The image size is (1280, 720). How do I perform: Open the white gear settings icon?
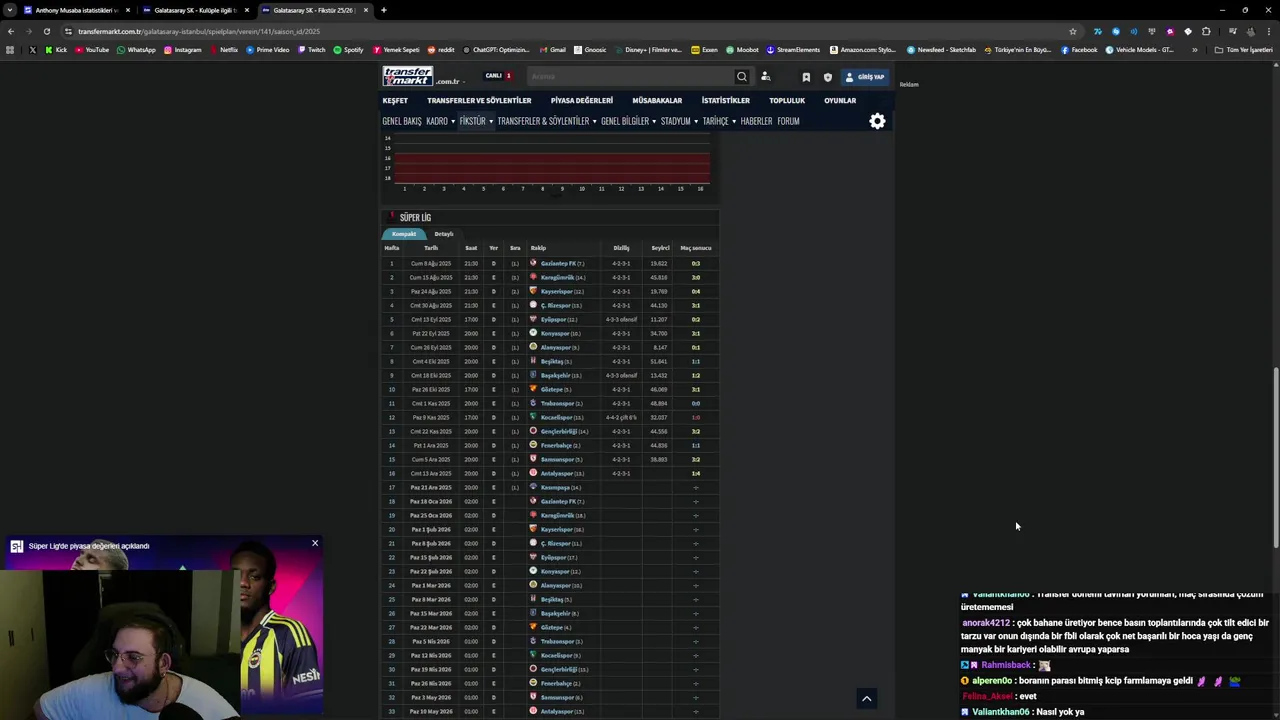[x=877, y=121]
